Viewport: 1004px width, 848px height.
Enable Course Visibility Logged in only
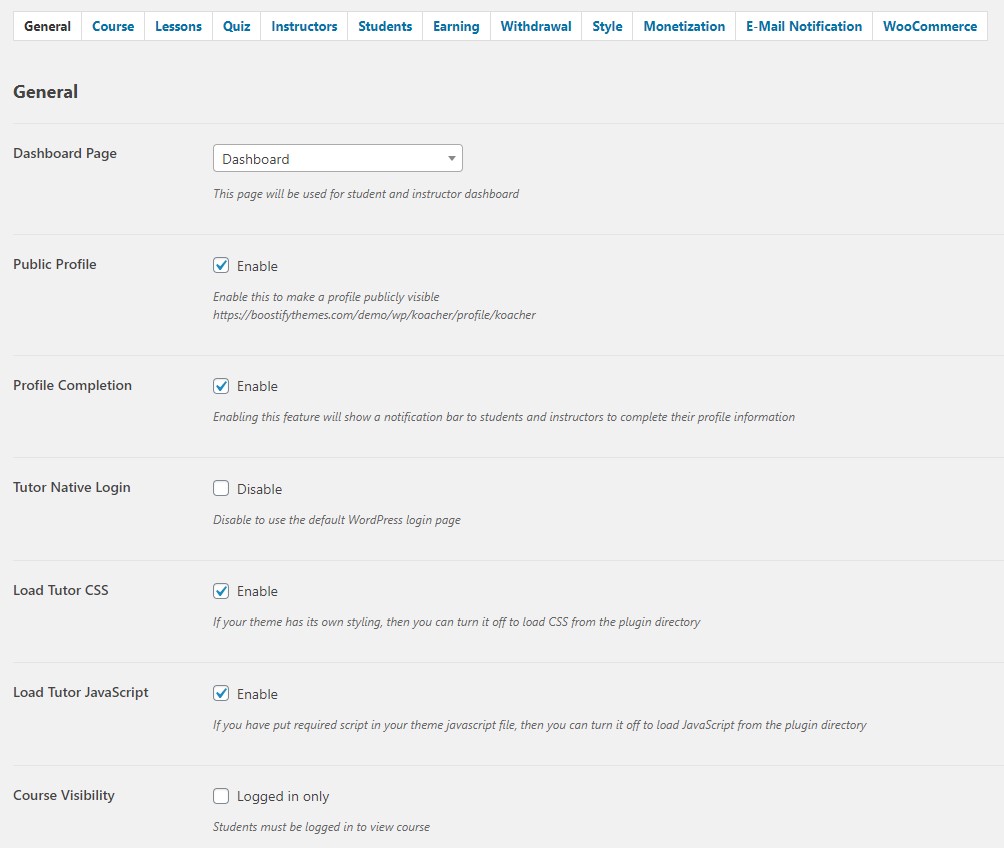pyautogui.click(x=221, y=795)
